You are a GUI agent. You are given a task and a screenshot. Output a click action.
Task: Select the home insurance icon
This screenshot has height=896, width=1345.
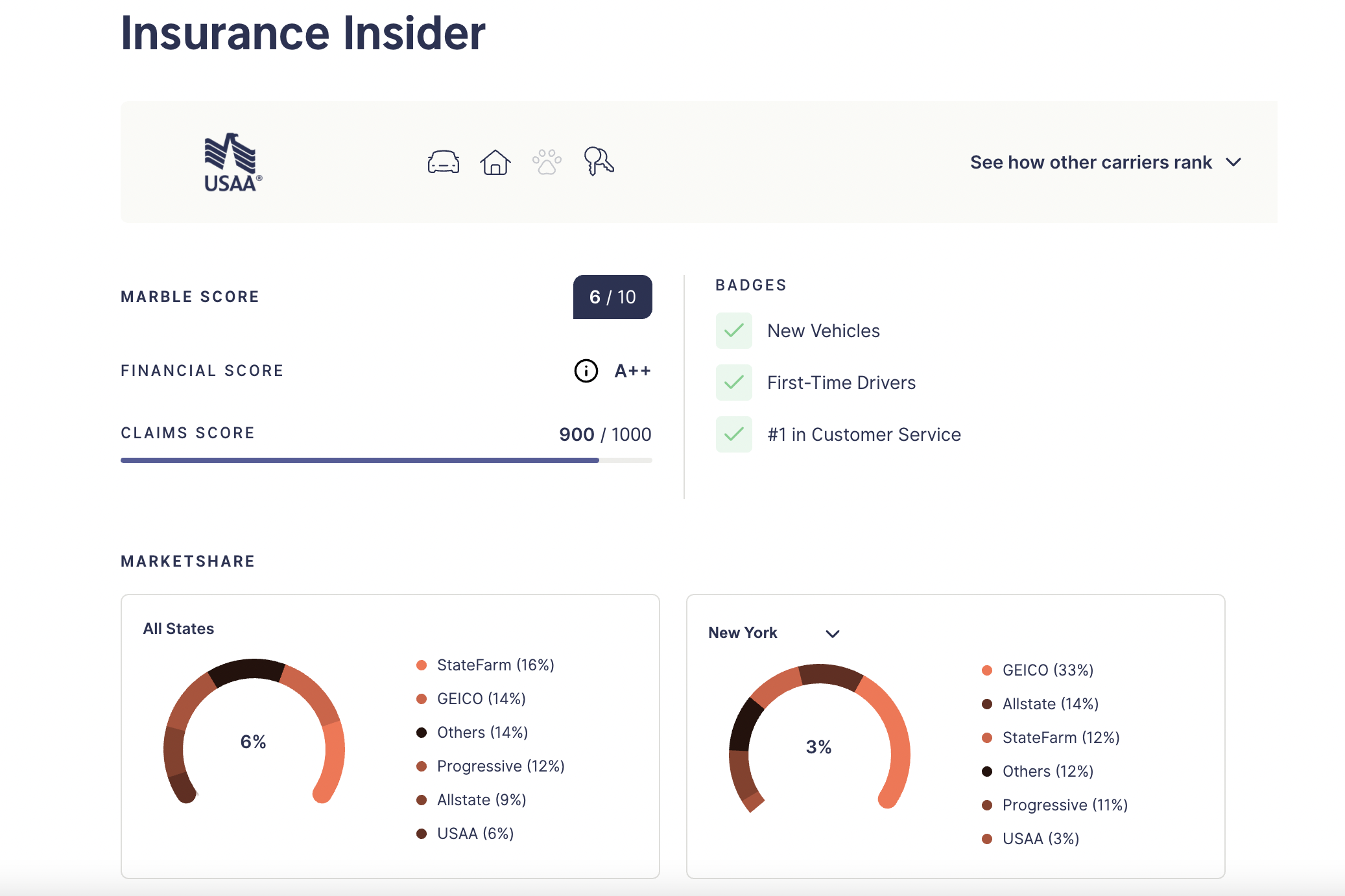(495, 162)
